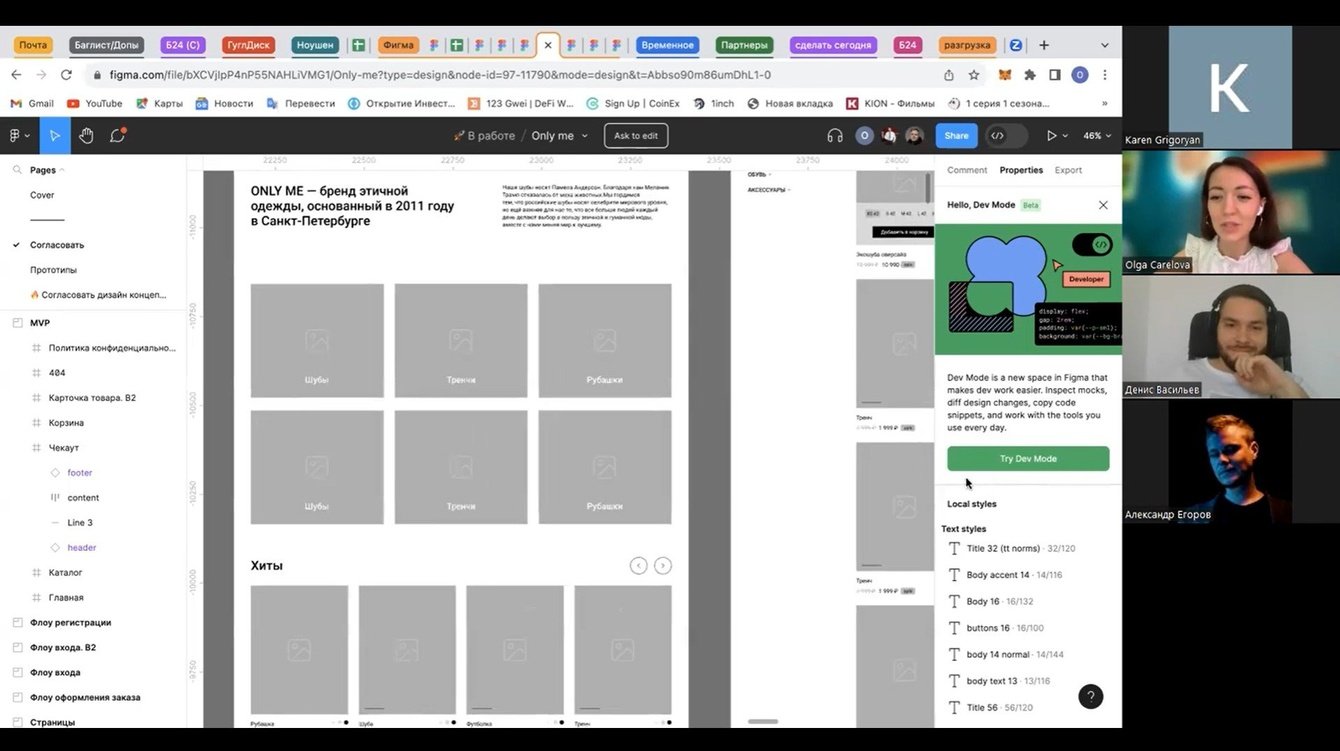Image resolution: width=1340 pixels, height=751 pixels.
Task: Click the blue Share button
Action: (956, 136)
